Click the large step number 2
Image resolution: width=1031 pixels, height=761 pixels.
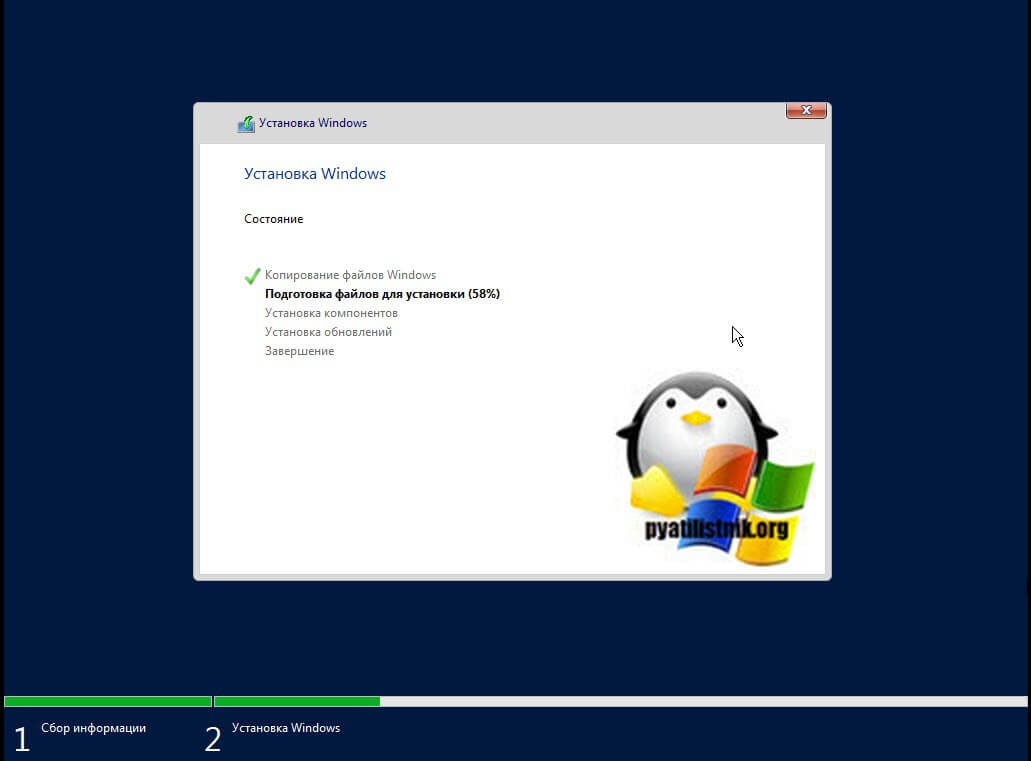pos(212,740)
